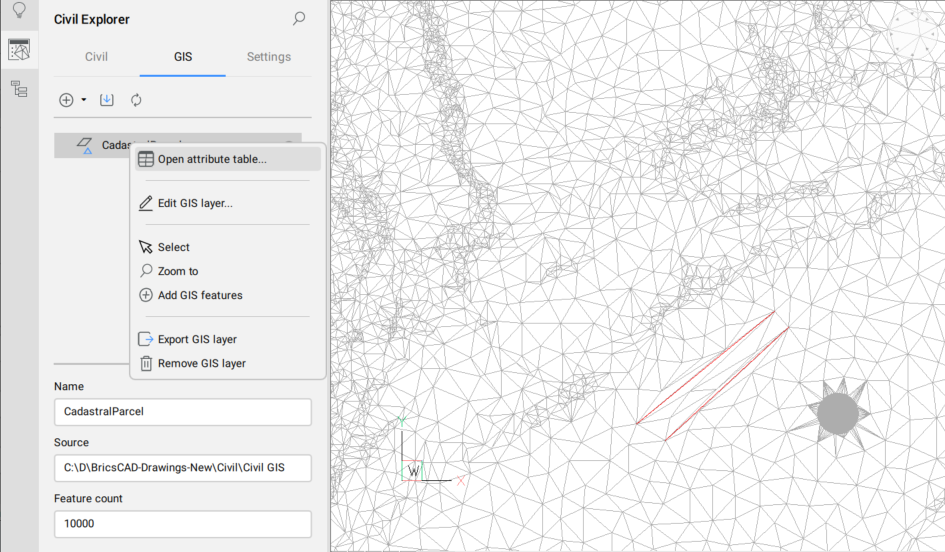
Task: Click the UCS origin icon in drawing
Action: [412, 470]
